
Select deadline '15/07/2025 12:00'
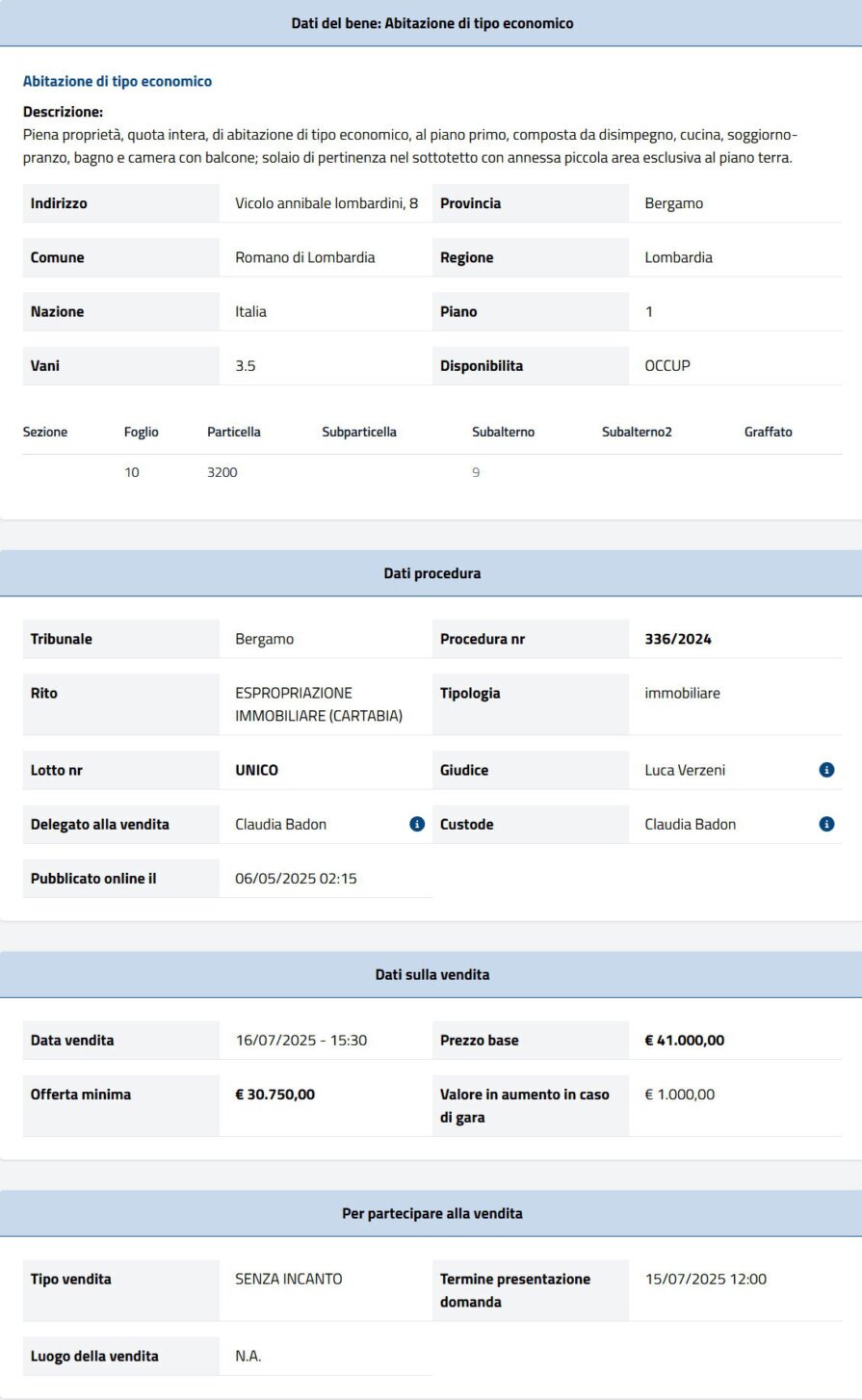pyautogui.click(x=706, y=1279)
